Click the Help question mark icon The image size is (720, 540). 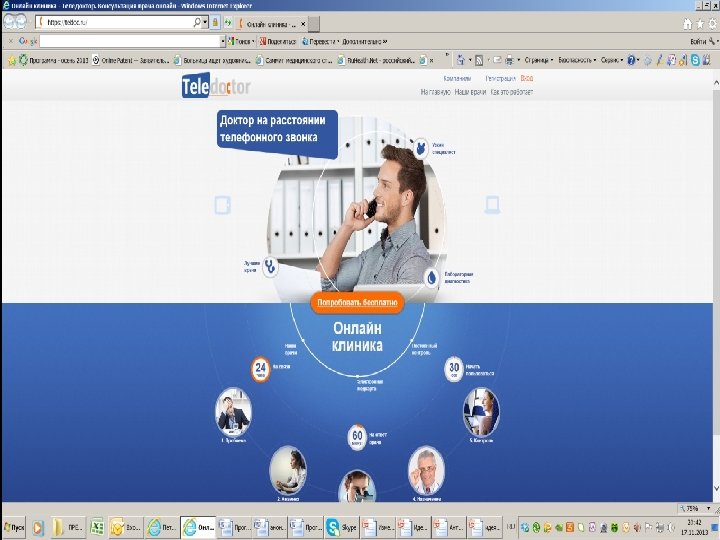tap(632, 60)
